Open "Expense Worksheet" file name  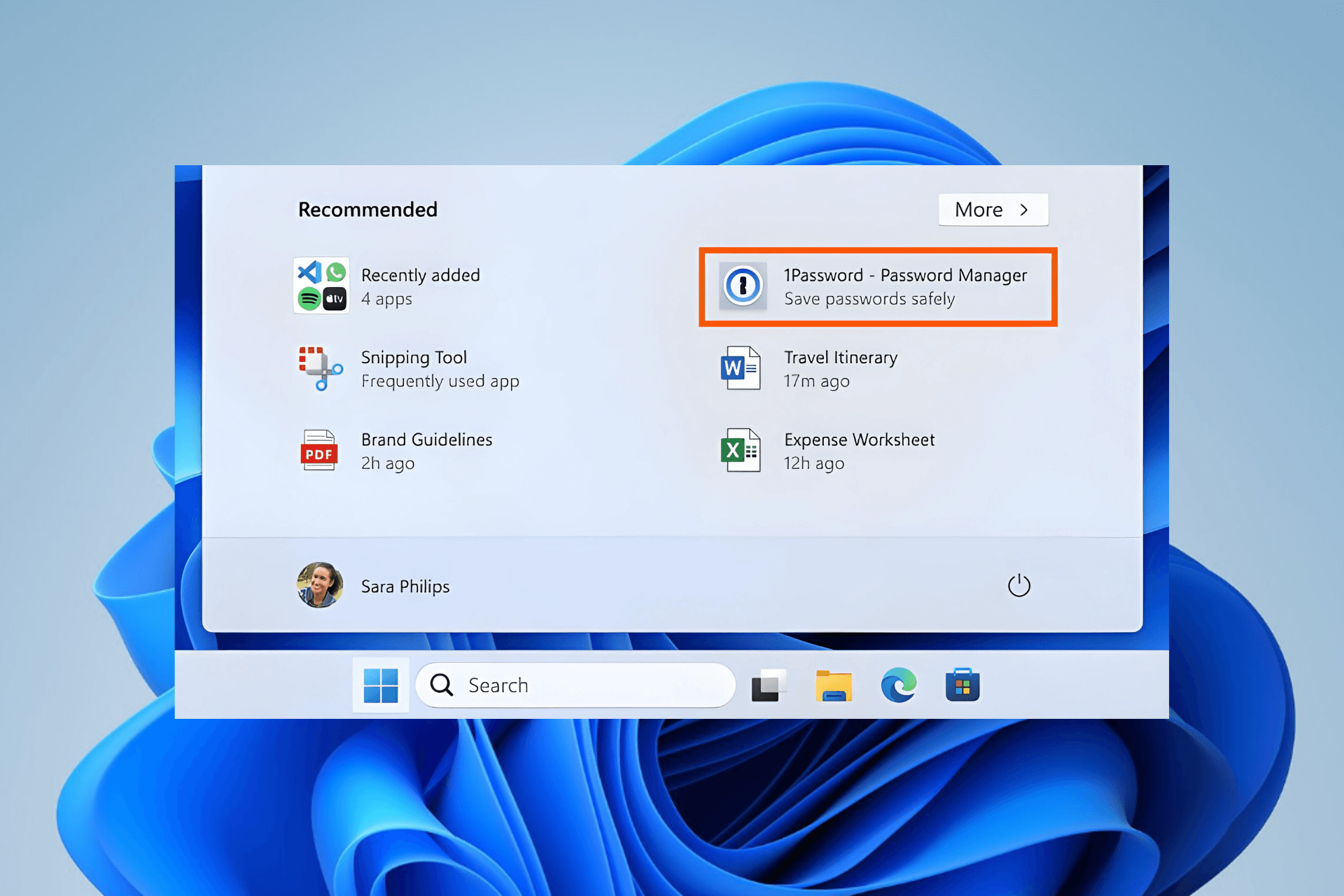(x=859, y=440)
